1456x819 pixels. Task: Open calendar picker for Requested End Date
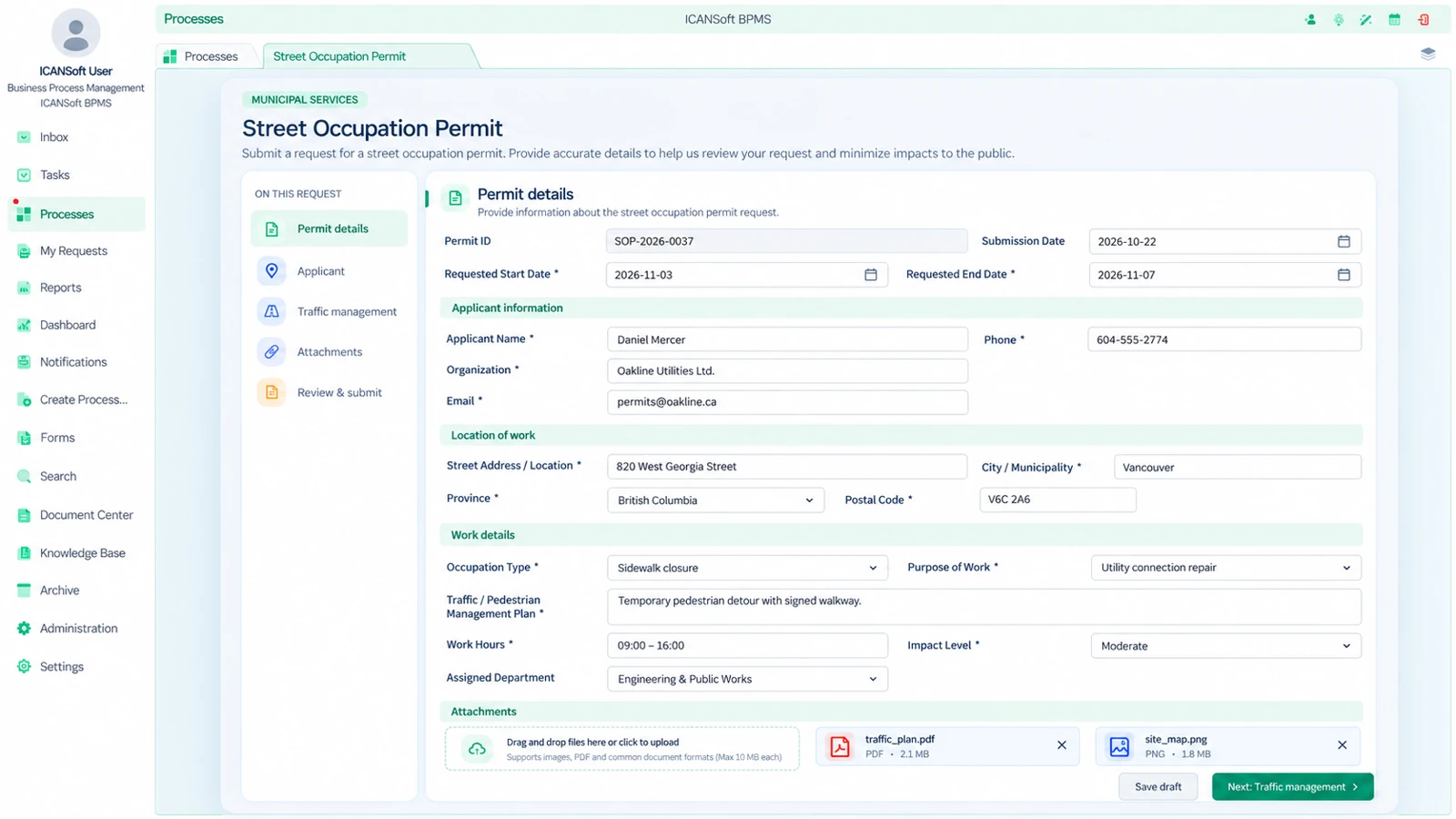(x=1343, y=275)
